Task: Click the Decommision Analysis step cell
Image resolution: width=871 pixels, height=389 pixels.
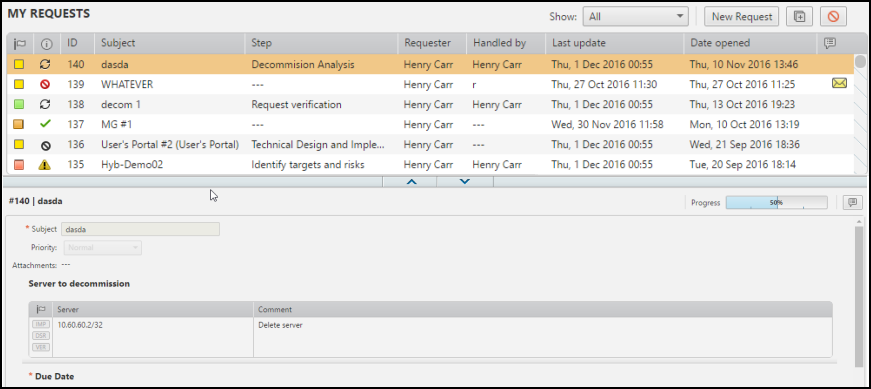Action: click(303, 64)
